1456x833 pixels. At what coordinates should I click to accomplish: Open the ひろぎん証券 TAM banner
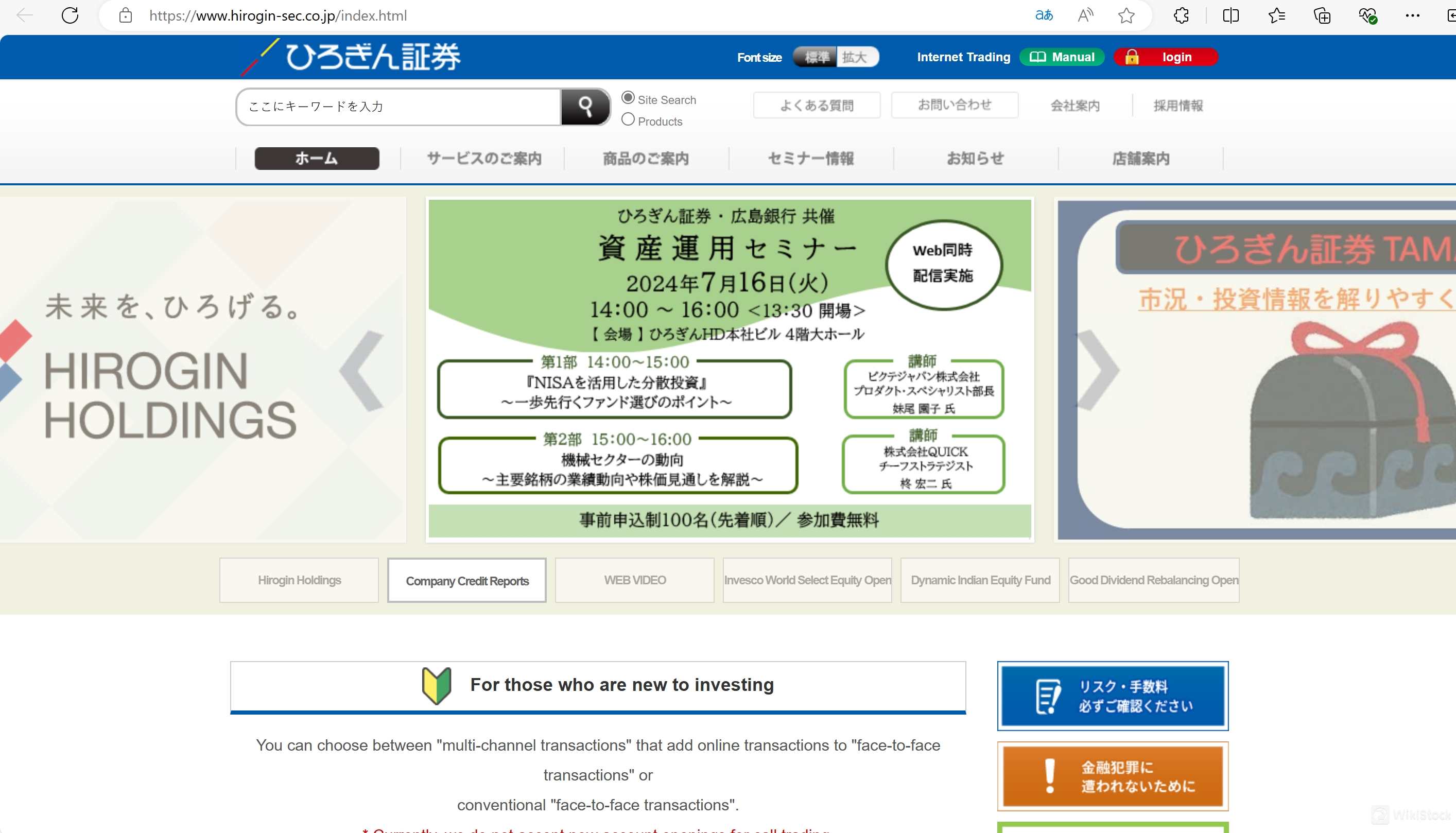(1256, 369)
